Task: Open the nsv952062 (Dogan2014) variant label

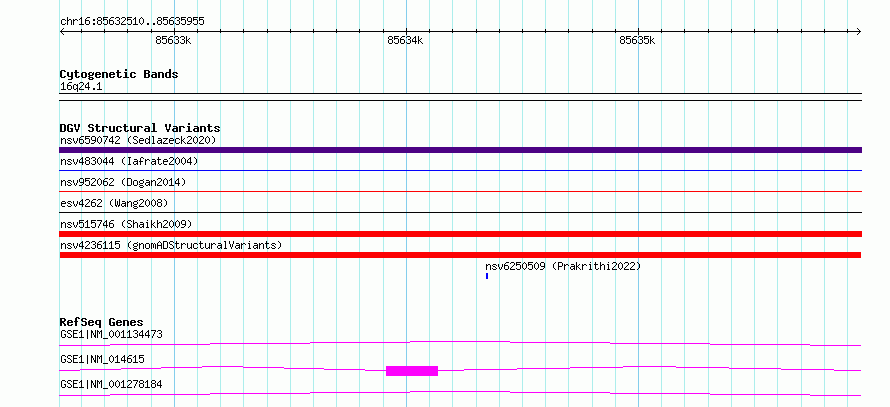Action: (x=123, y=182)
